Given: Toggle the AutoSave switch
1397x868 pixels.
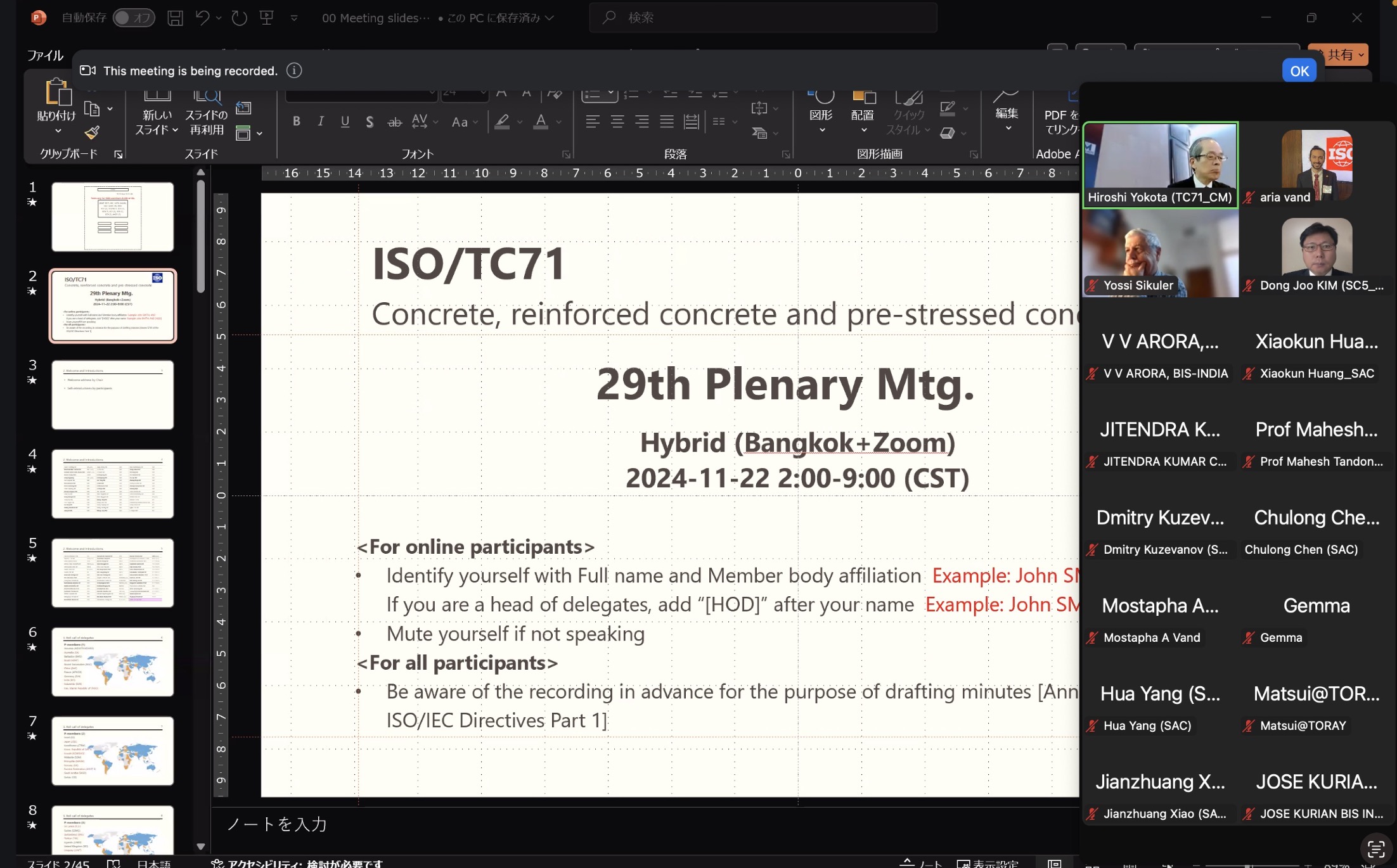Looking at the screenshot, I should (134, 18).
